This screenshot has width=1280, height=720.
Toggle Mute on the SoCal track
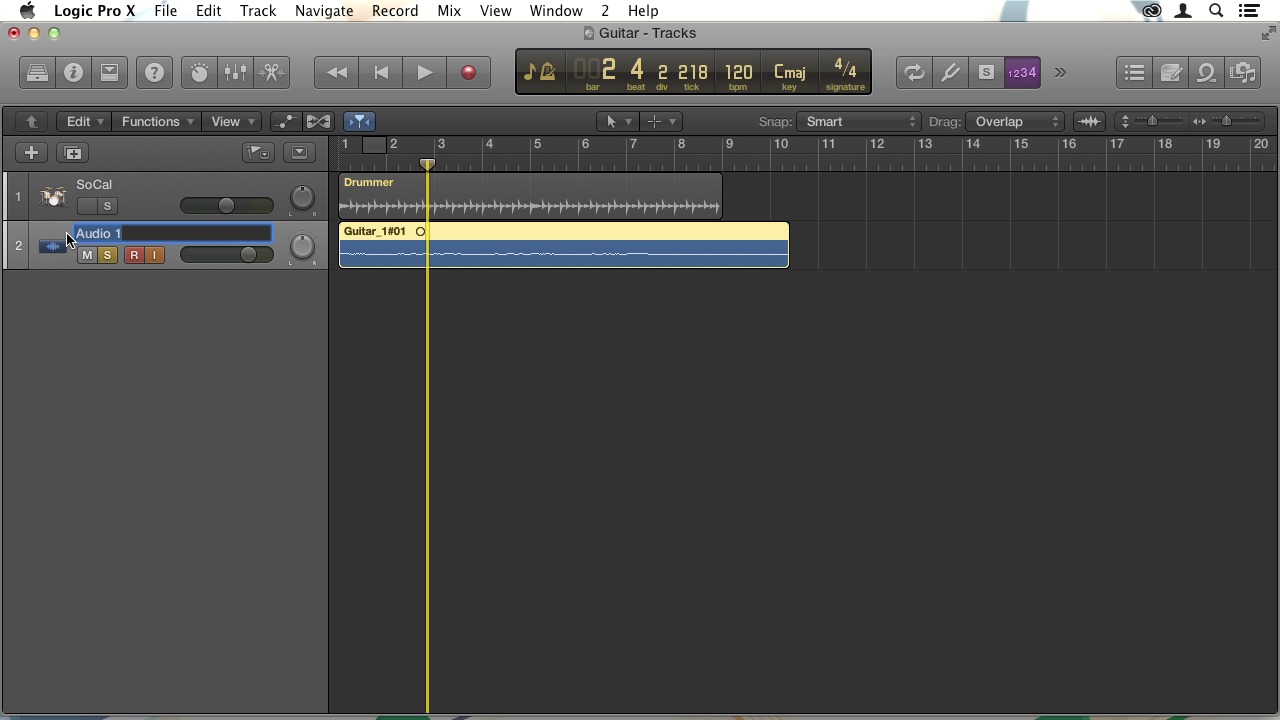87,206
